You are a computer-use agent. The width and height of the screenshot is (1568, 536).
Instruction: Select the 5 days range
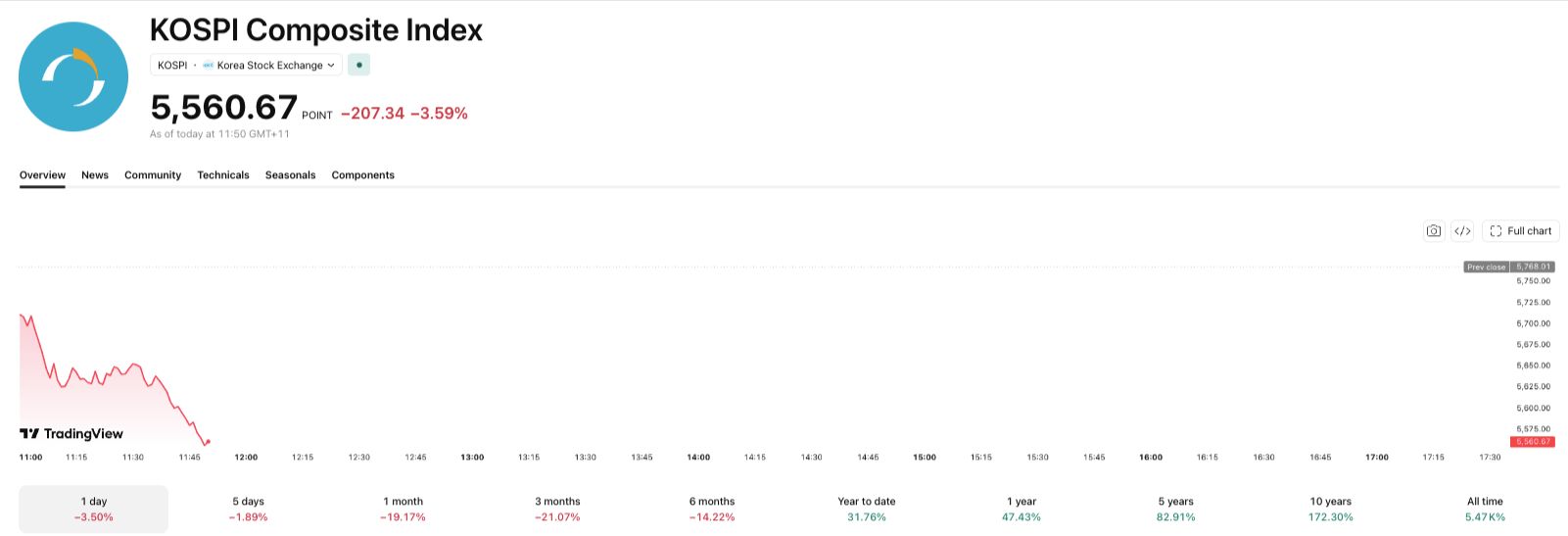tap(248, 509)
